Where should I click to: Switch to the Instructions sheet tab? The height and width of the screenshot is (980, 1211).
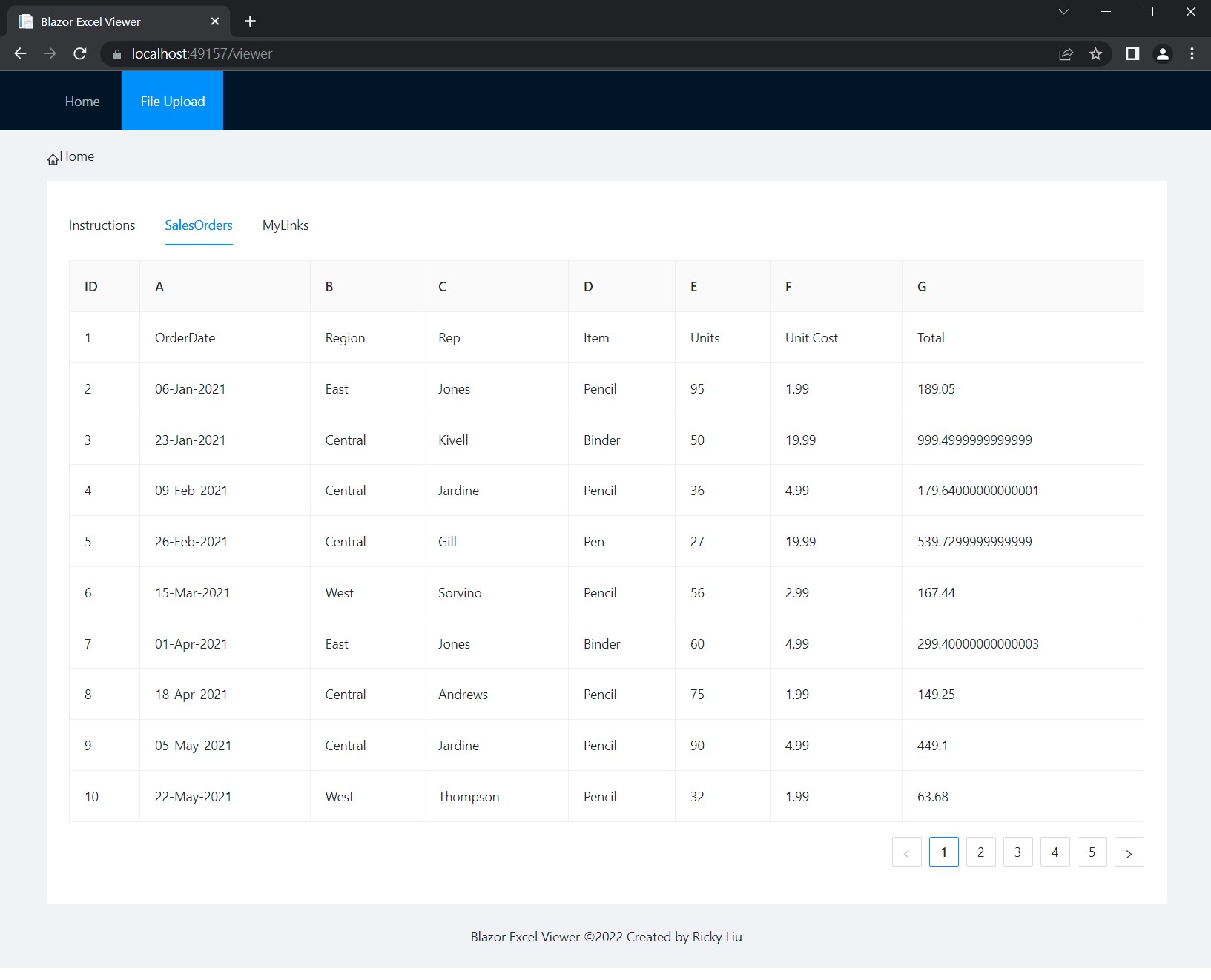point(102,225)
